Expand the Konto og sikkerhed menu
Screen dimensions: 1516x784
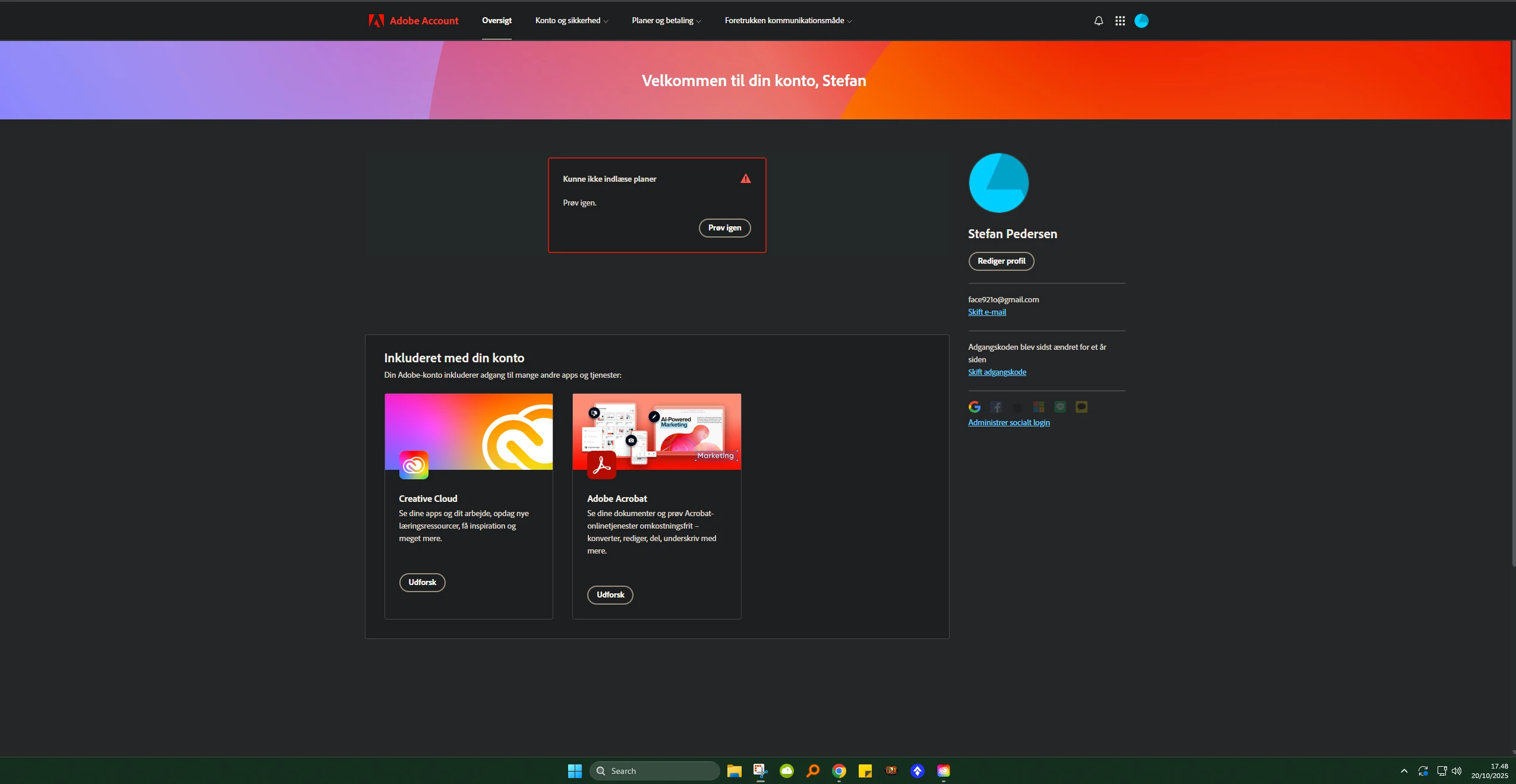tap(571, 21)
